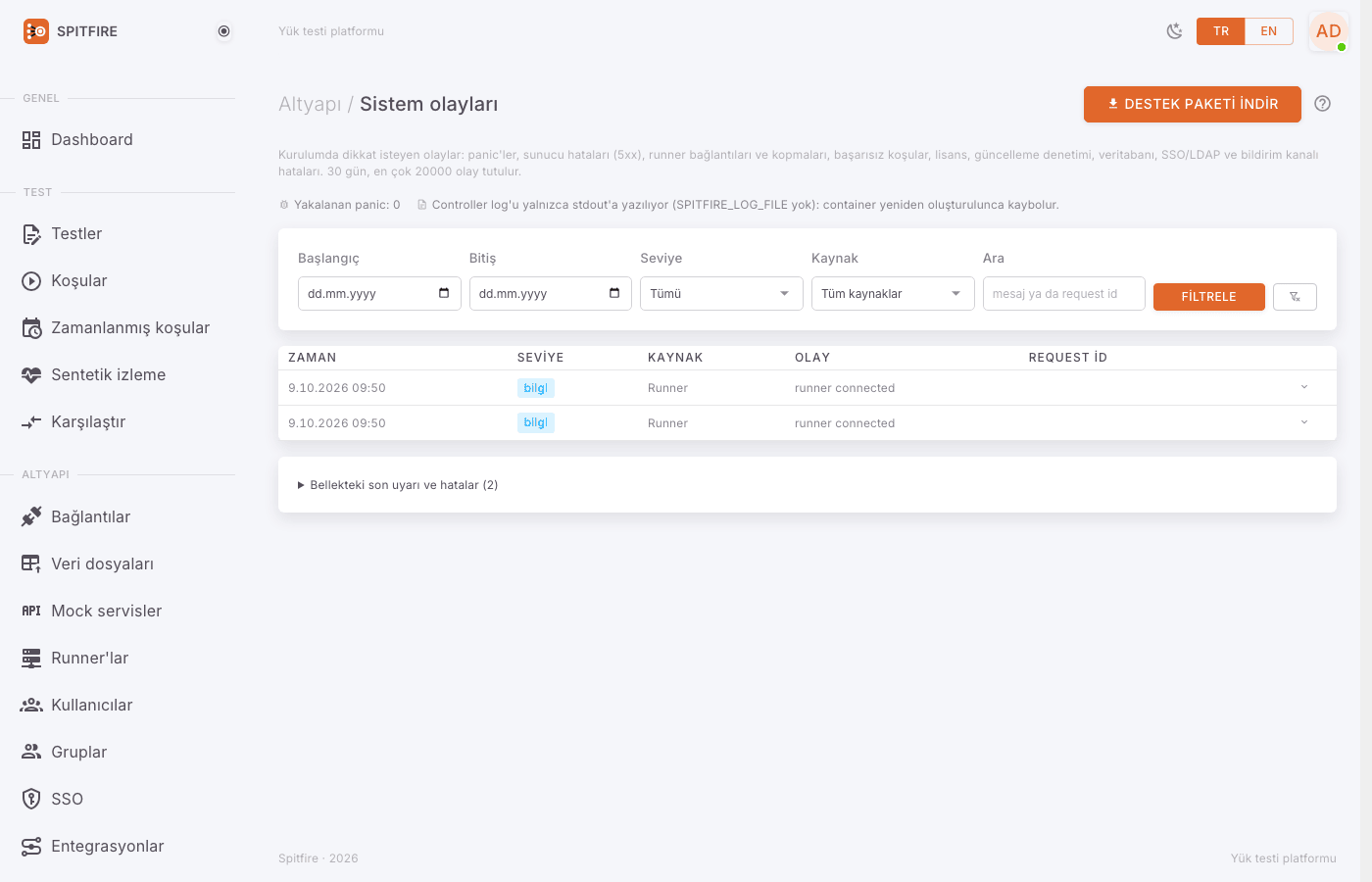Viewport: 1372px width, 882px height.
Task: Expand Bellekteki son uyarı ve hatalar
Action: tap(398, 485)
